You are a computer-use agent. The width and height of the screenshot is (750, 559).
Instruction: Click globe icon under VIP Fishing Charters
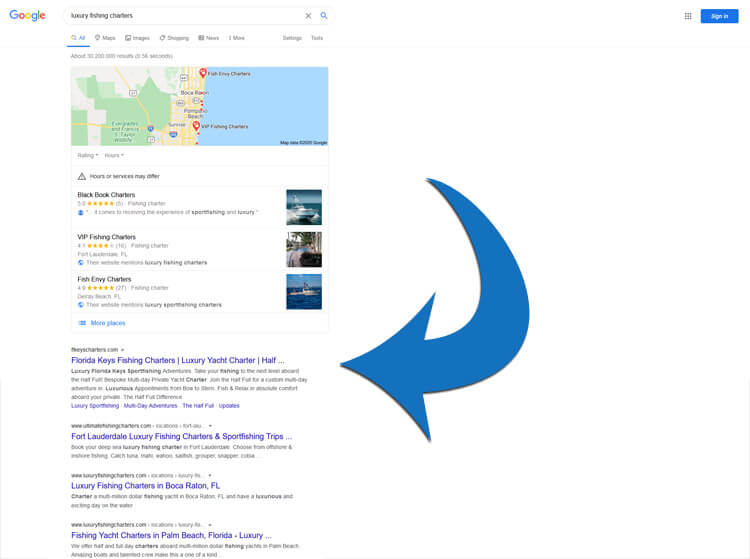click(80, 263)
